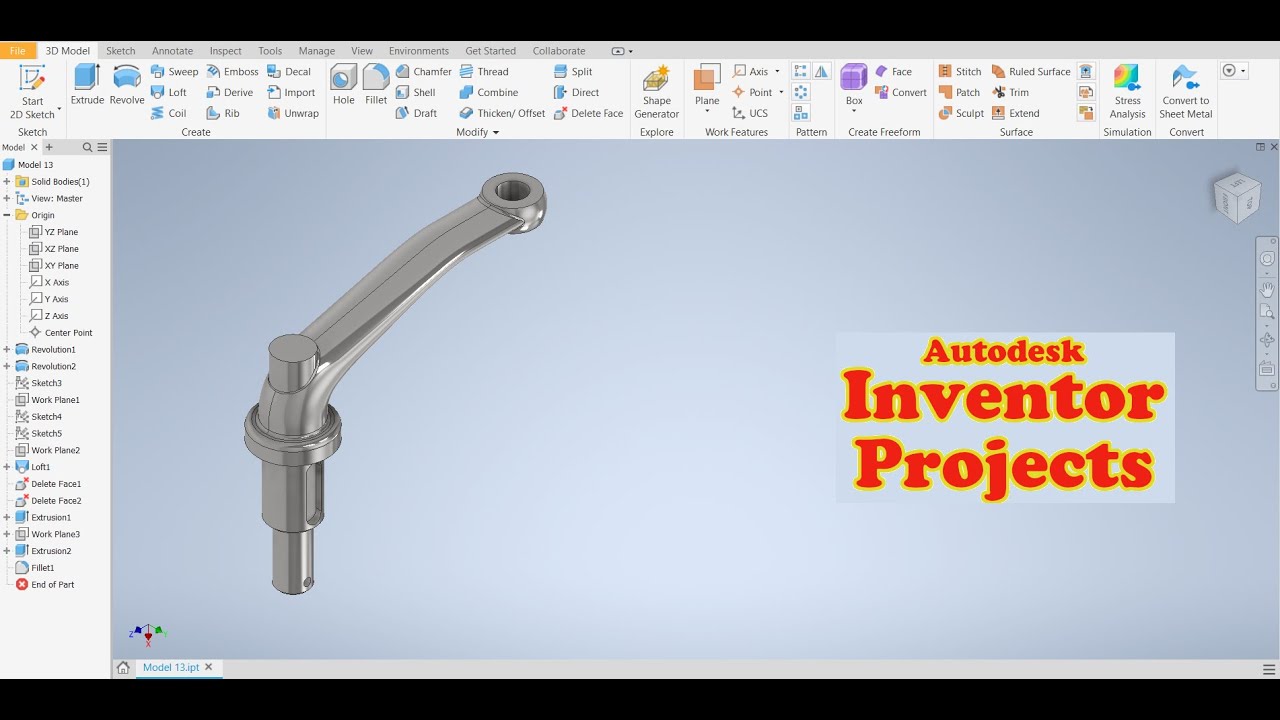Click the Import tool
Viewport: 1280px width, 720px height.
click(291, 93)
